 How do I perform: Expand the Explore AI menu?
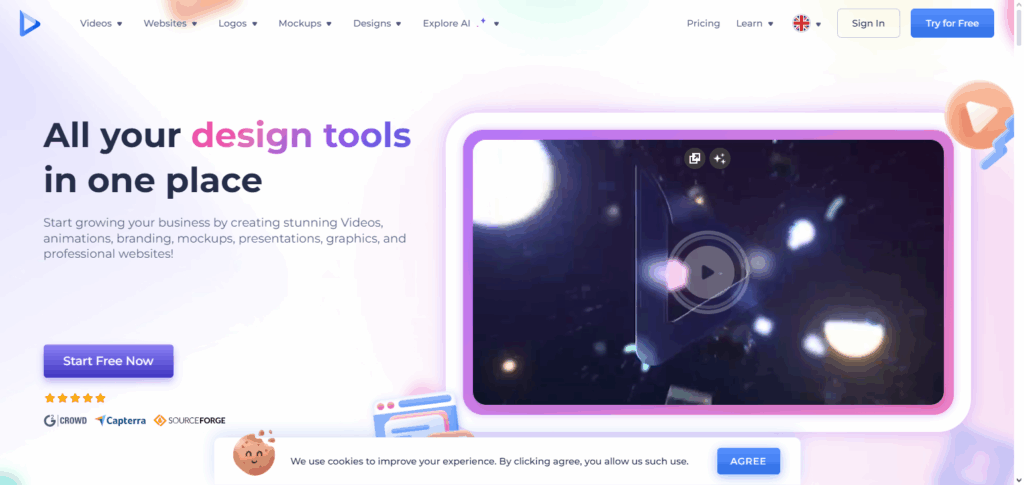pos(461,23)
